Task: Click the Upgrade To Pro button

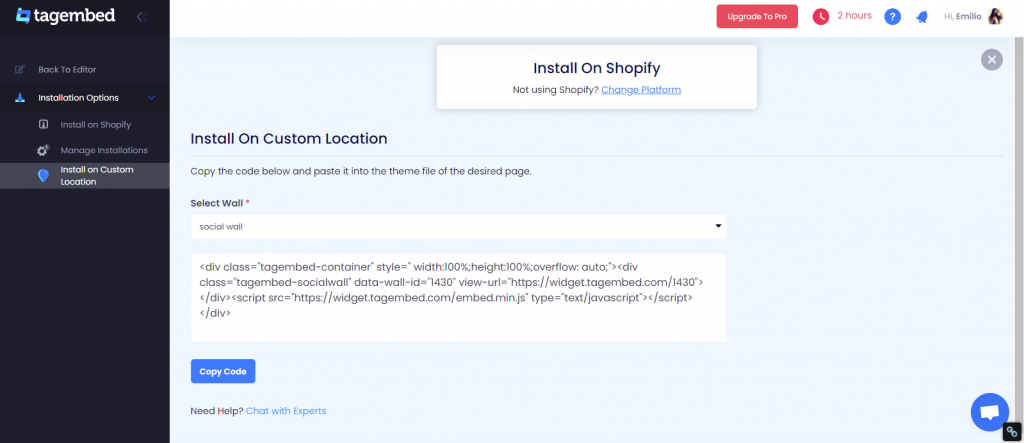Action: [757, 16]
